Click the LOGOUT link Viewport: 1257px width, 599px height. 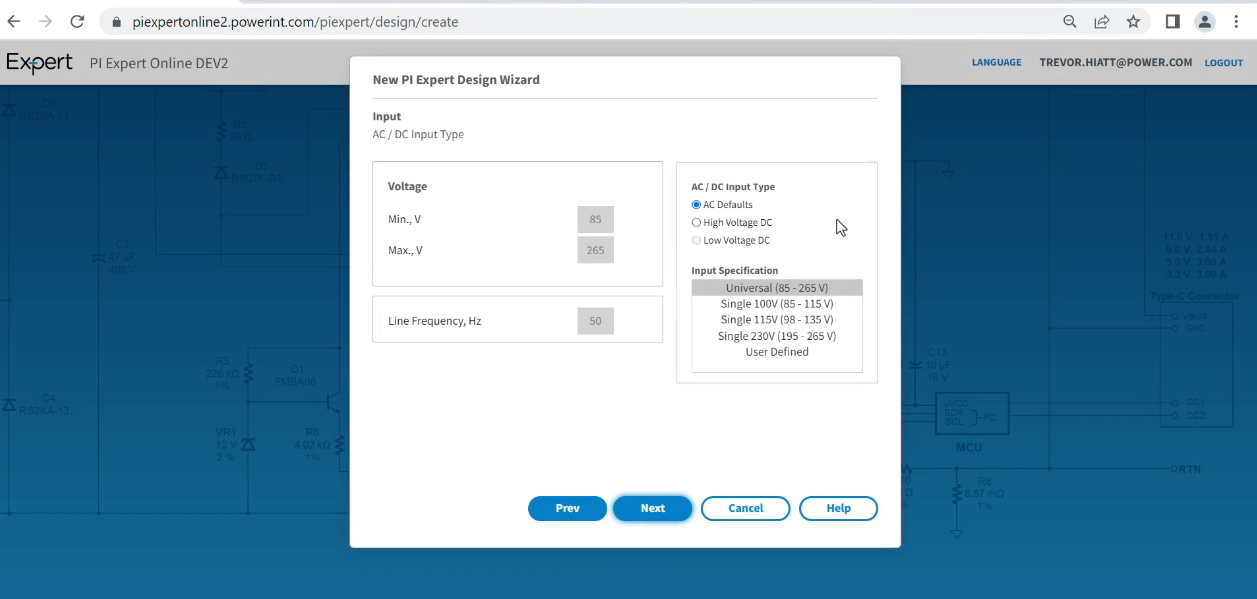[x=1223, y=62]
